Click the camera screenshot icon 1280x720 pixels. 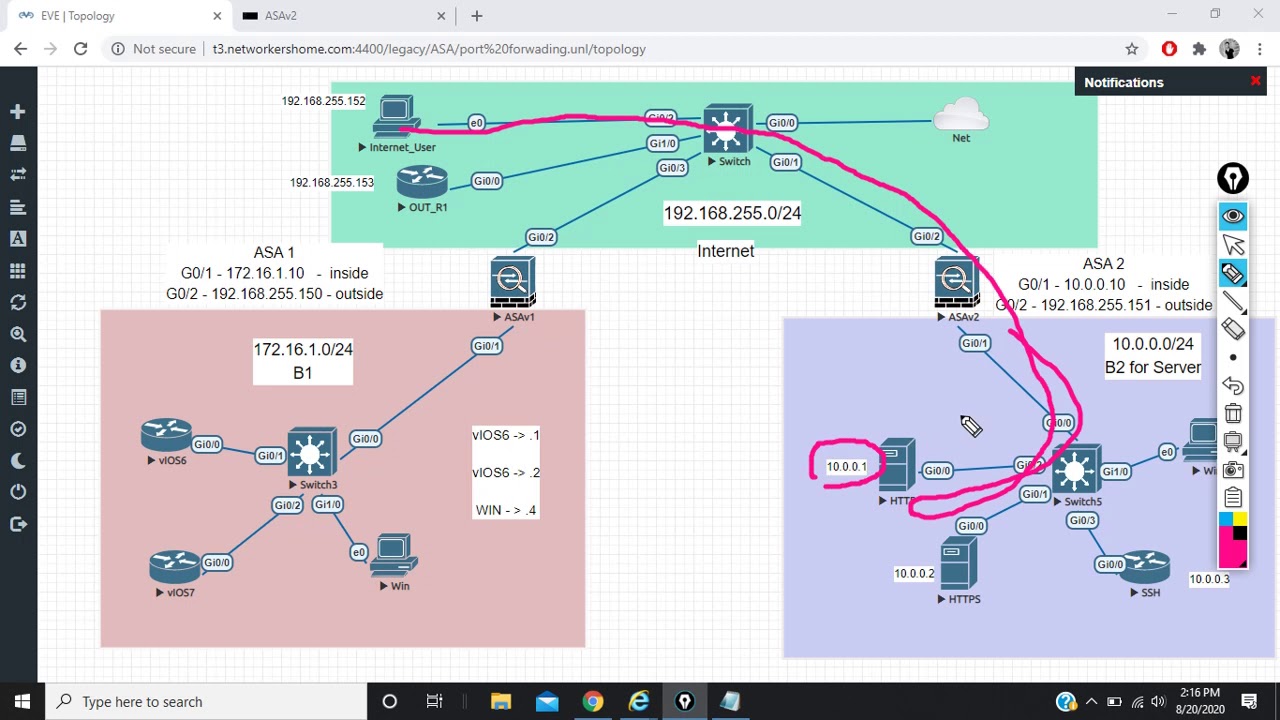[1233, 470]
